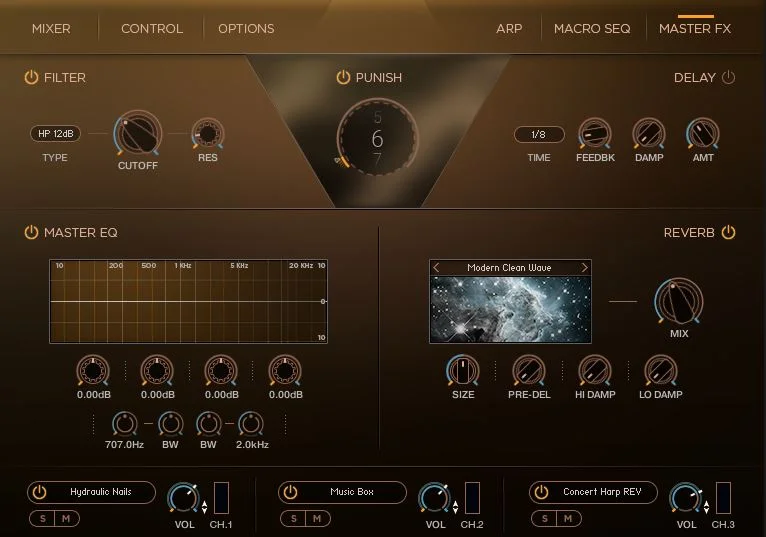Click the filter Res knob
The width and height of the screenshot is (766, 537).
point(208,133)
